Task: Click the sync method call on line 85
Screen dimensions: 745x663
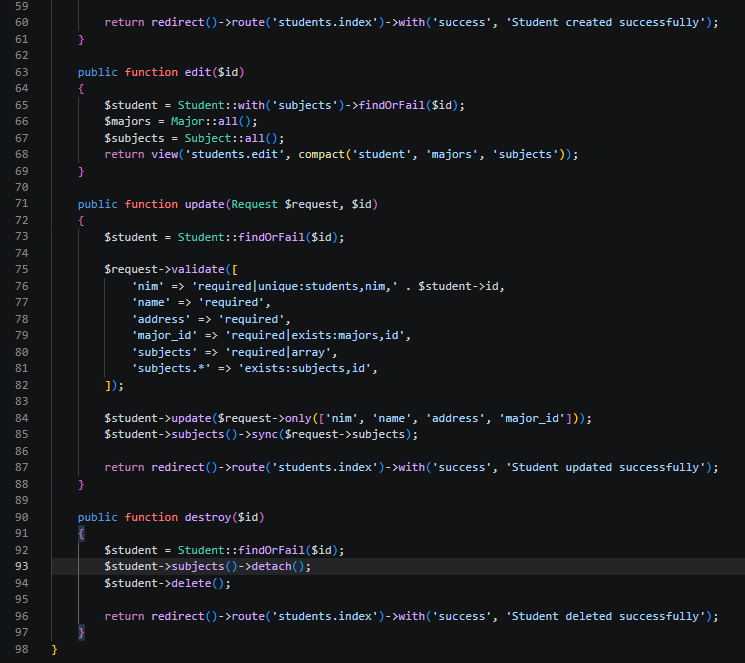Action: (x=265, y=434)
